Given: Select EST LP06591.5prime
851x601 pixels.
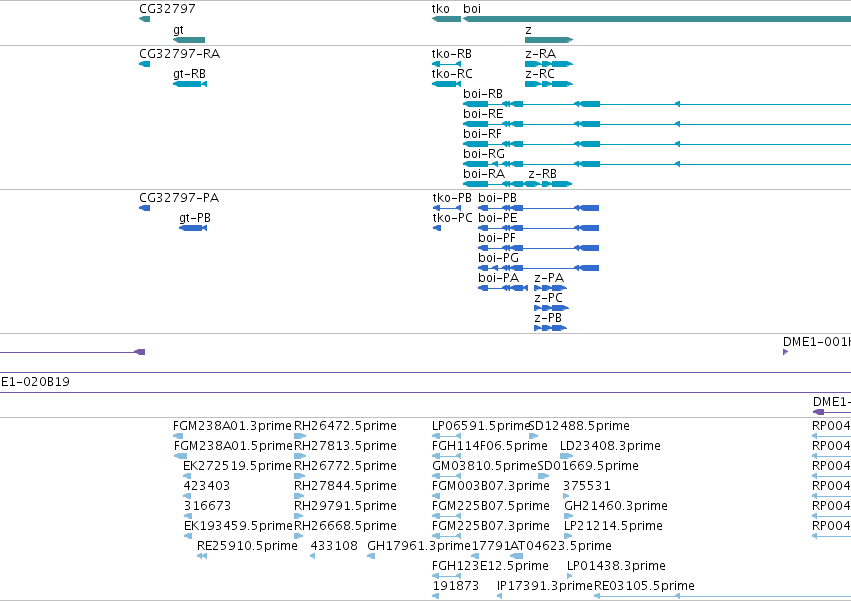Looking at the screenshot, I should point(480,426).
